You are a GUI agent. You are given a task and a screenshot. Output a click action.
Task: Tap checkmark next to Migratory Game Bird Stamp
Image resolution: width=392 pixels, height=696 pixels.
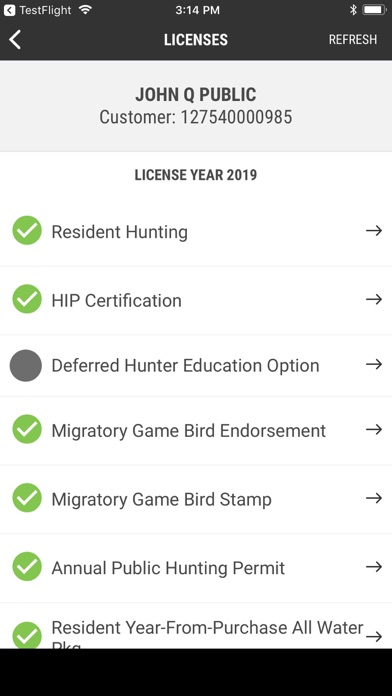(27, 498)
